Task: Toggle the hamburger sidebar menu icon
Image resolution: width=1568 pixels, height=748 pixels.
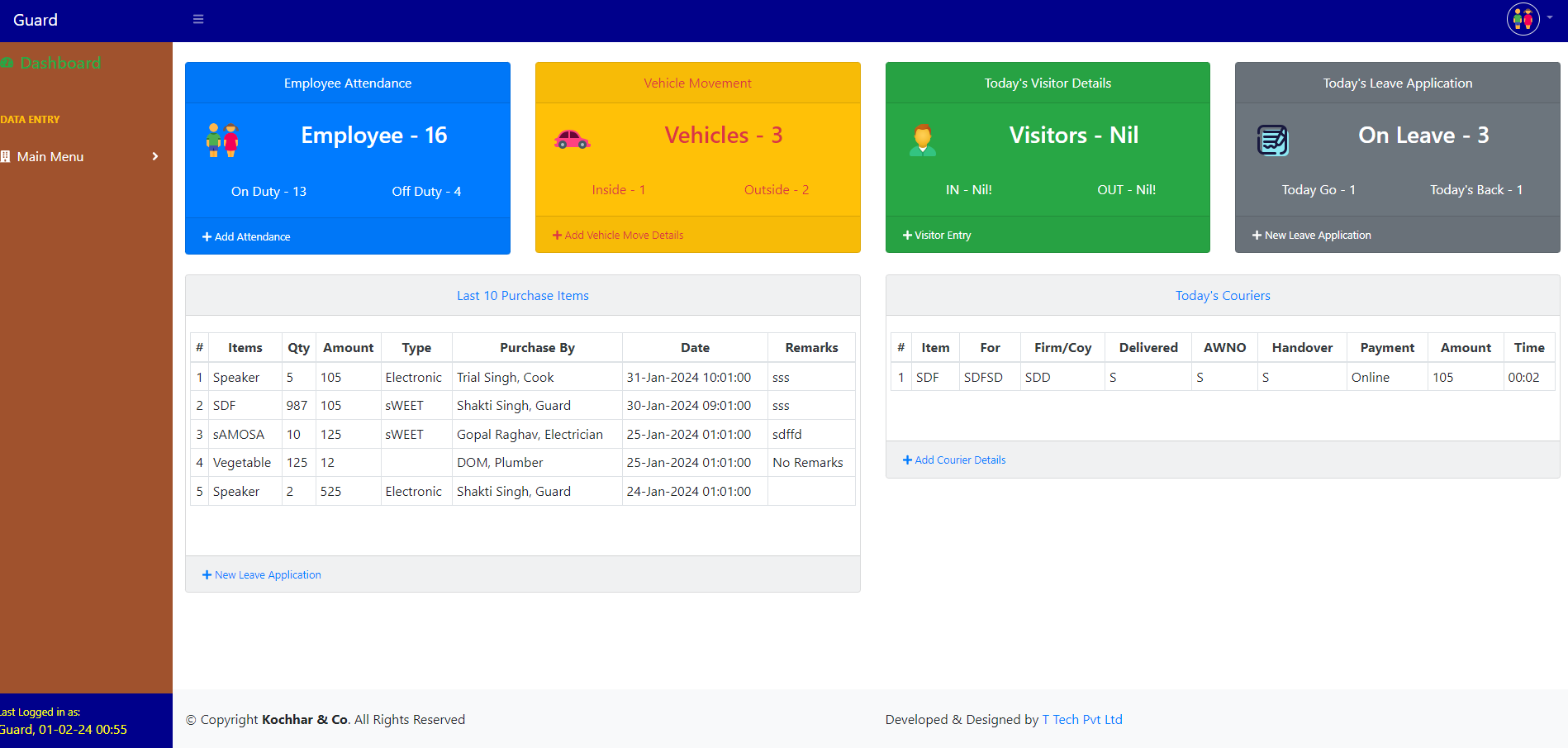Action: [198, 19]
